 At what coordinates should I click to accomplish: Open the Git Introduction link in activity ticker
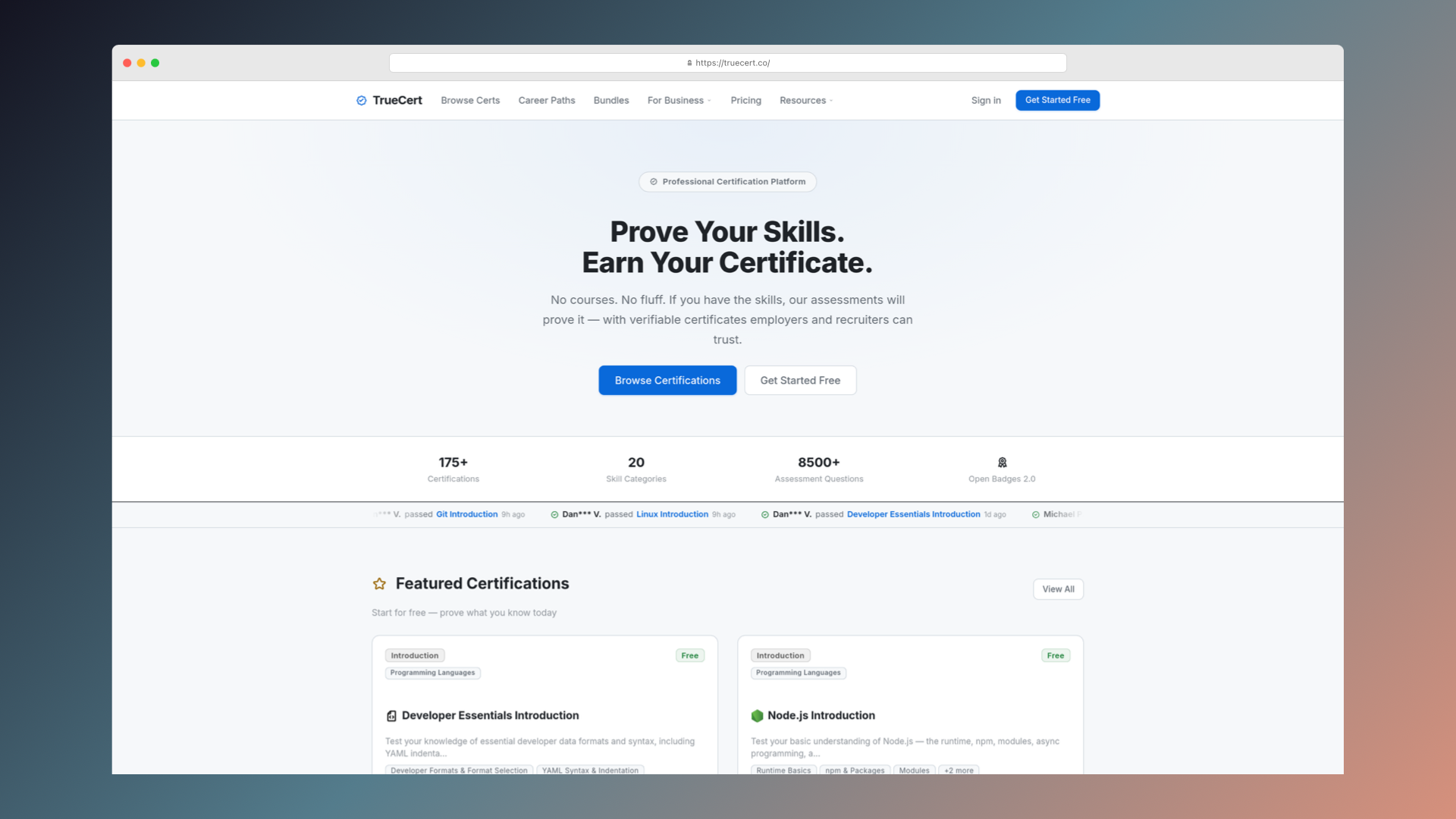pos(466,514)
